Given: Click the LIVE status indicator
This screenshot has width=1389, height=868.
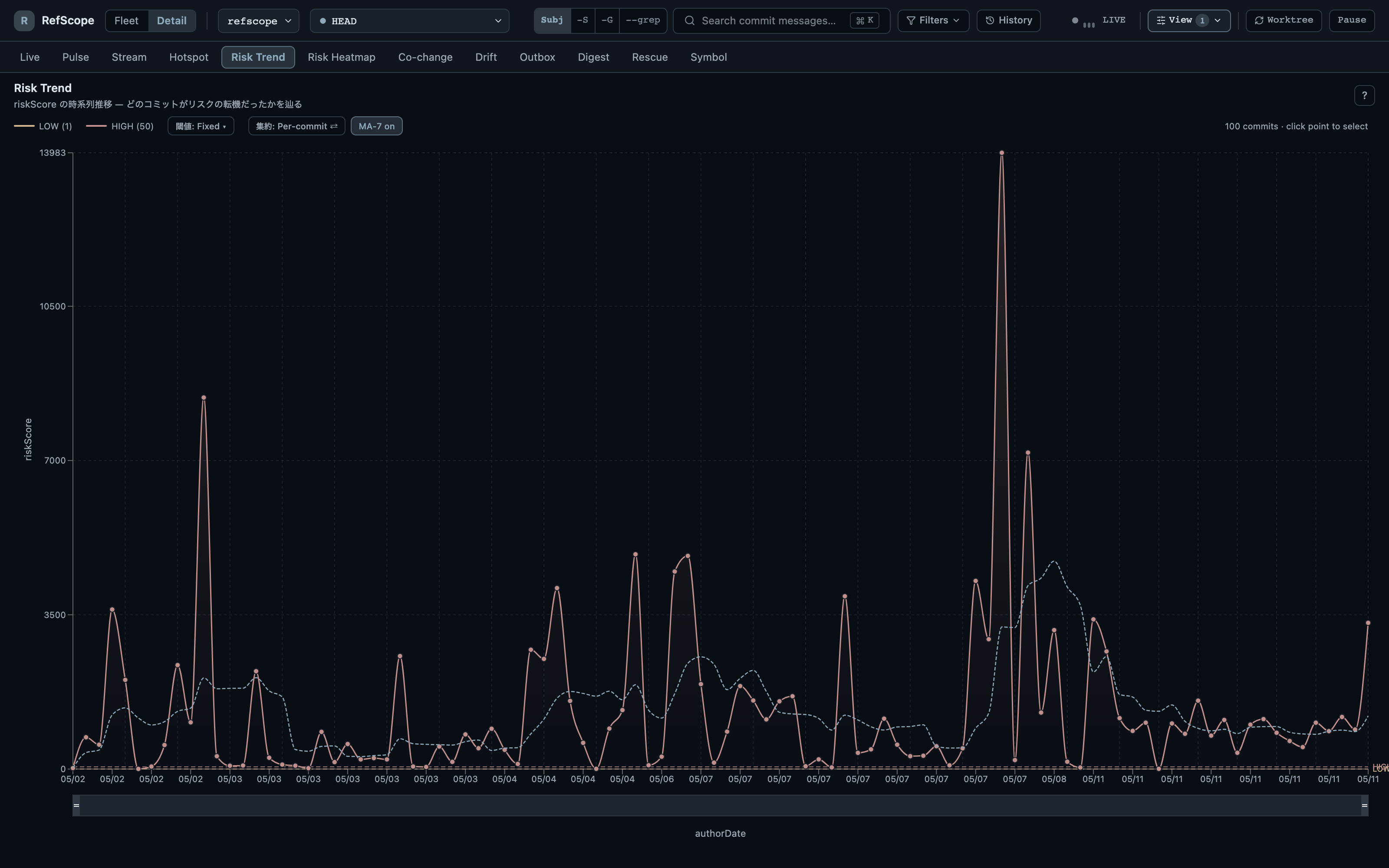Looking at the screenshot, I should pos(1099,21).
